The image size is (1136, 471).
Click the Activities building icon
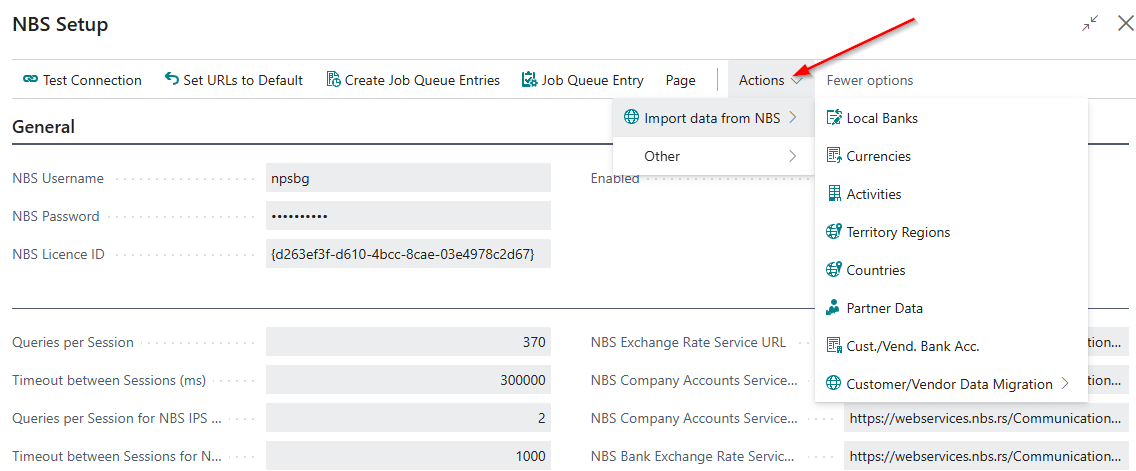tap(833, 194)
